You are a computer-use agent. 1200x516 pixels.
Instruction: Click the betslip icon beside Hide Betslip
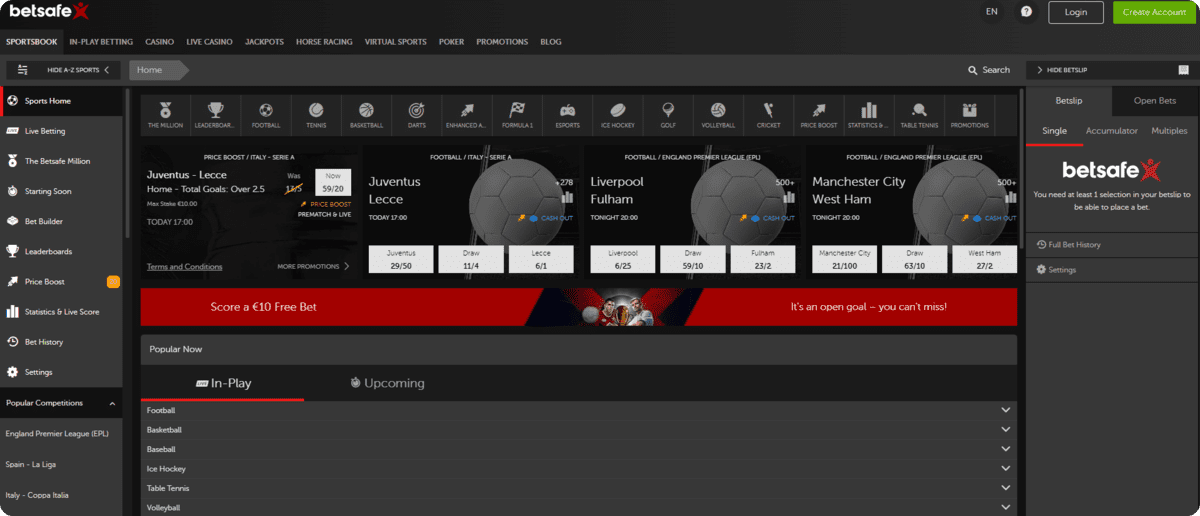1183,70
